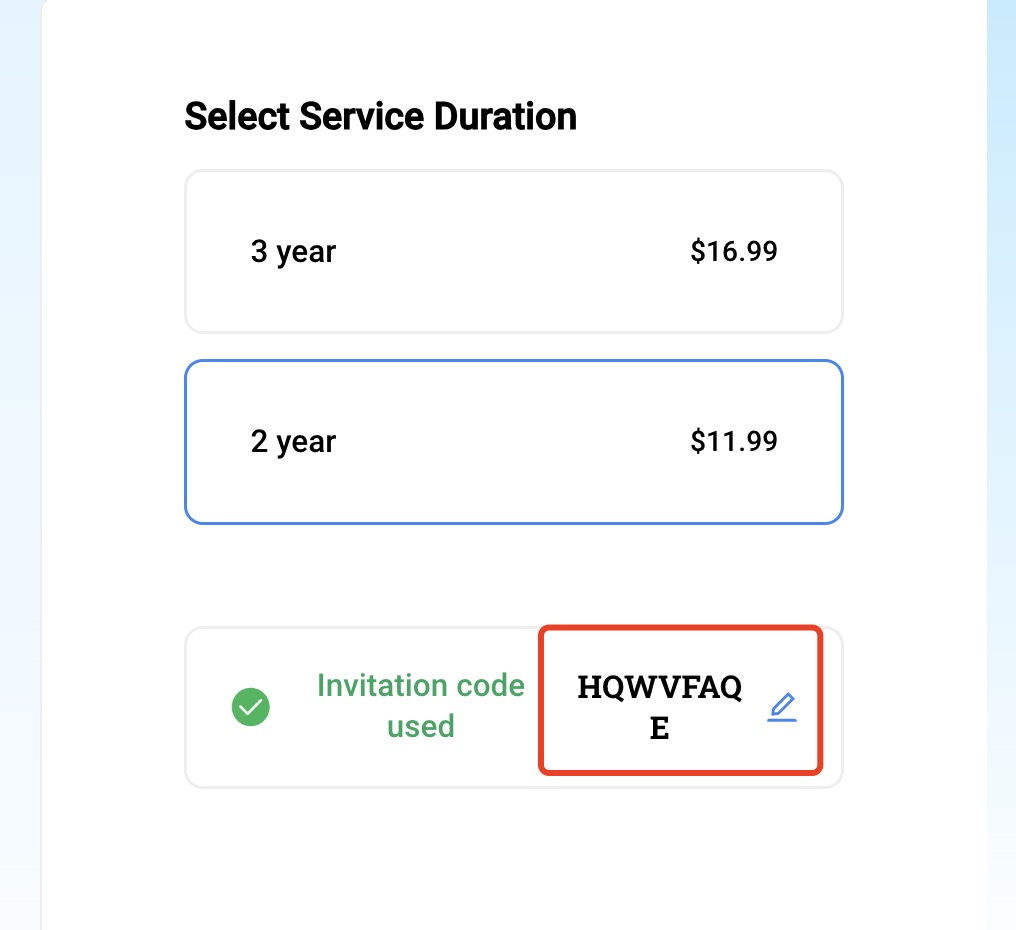The width and height of the screenshot is (1016, 930).
Task: Click the word "used" under Invitation code
Action: click(x=421, y=725)
